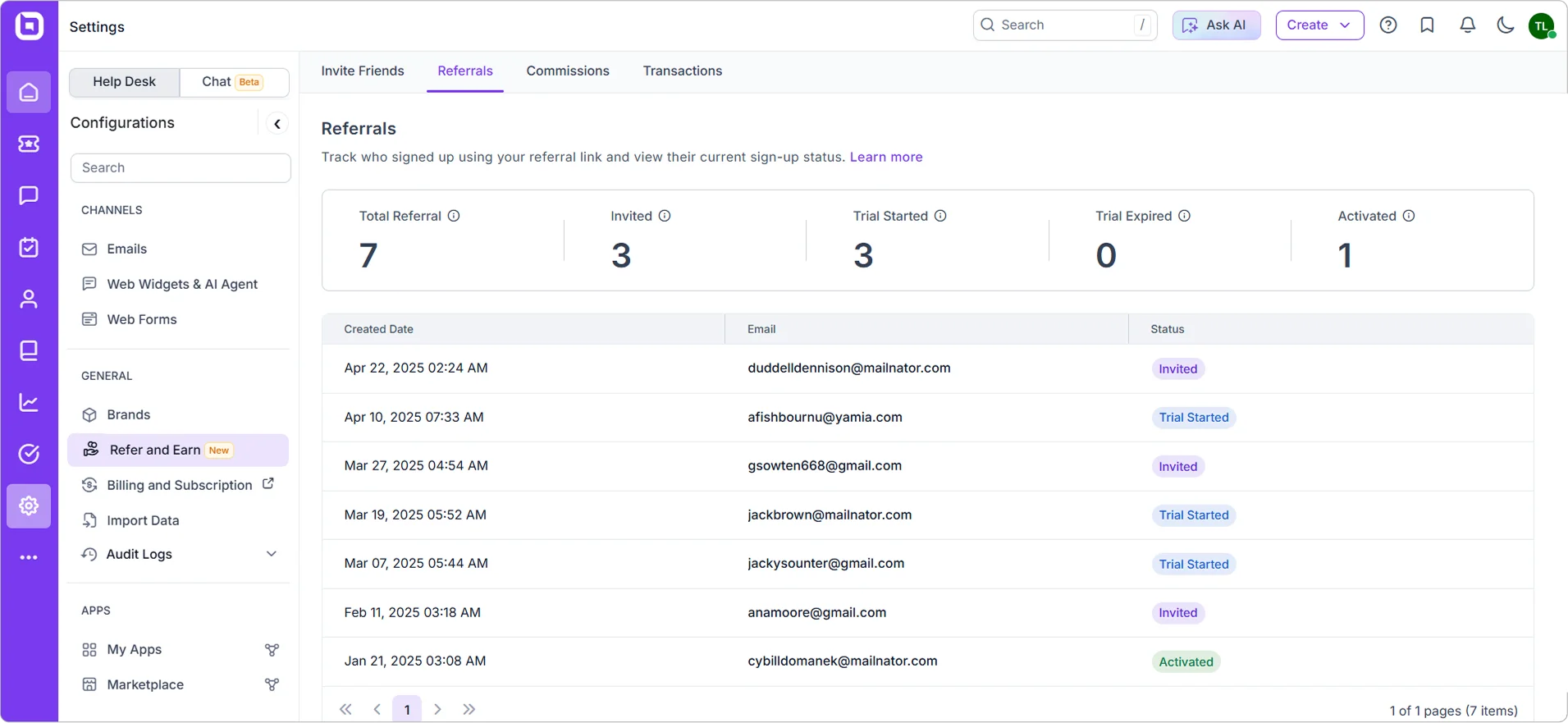Select the Referrals tab
1568x723 pixels.
tap(465, 71)
